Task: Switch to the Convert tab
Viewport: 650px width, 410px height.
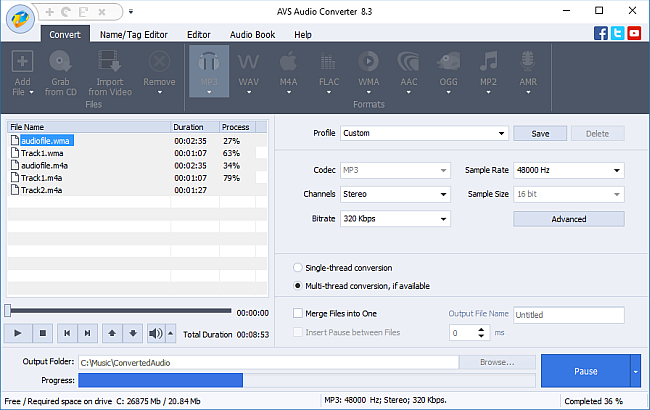Action: (65, 35)
